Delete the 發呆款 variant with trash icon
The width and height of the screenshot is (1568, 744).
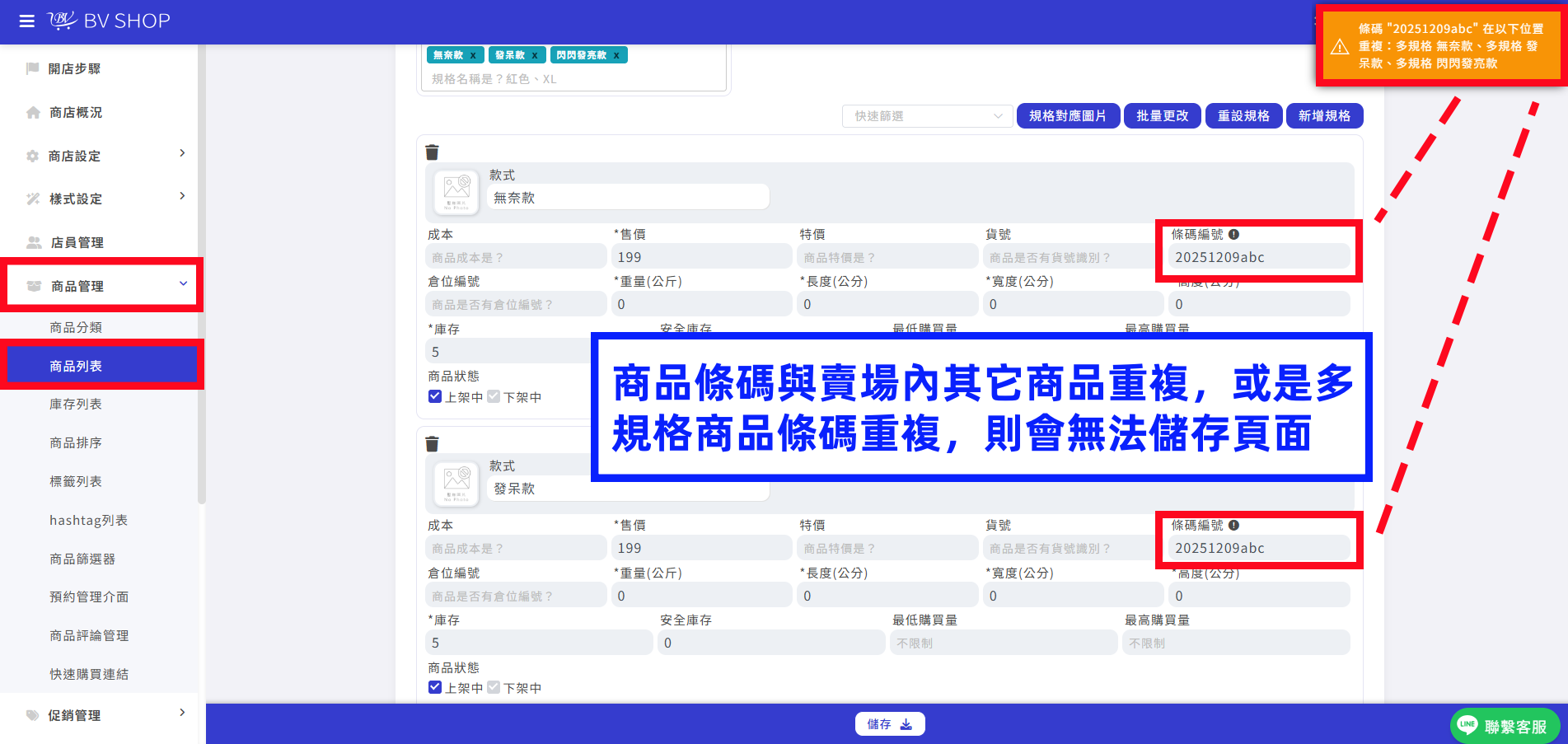point(432,444)
